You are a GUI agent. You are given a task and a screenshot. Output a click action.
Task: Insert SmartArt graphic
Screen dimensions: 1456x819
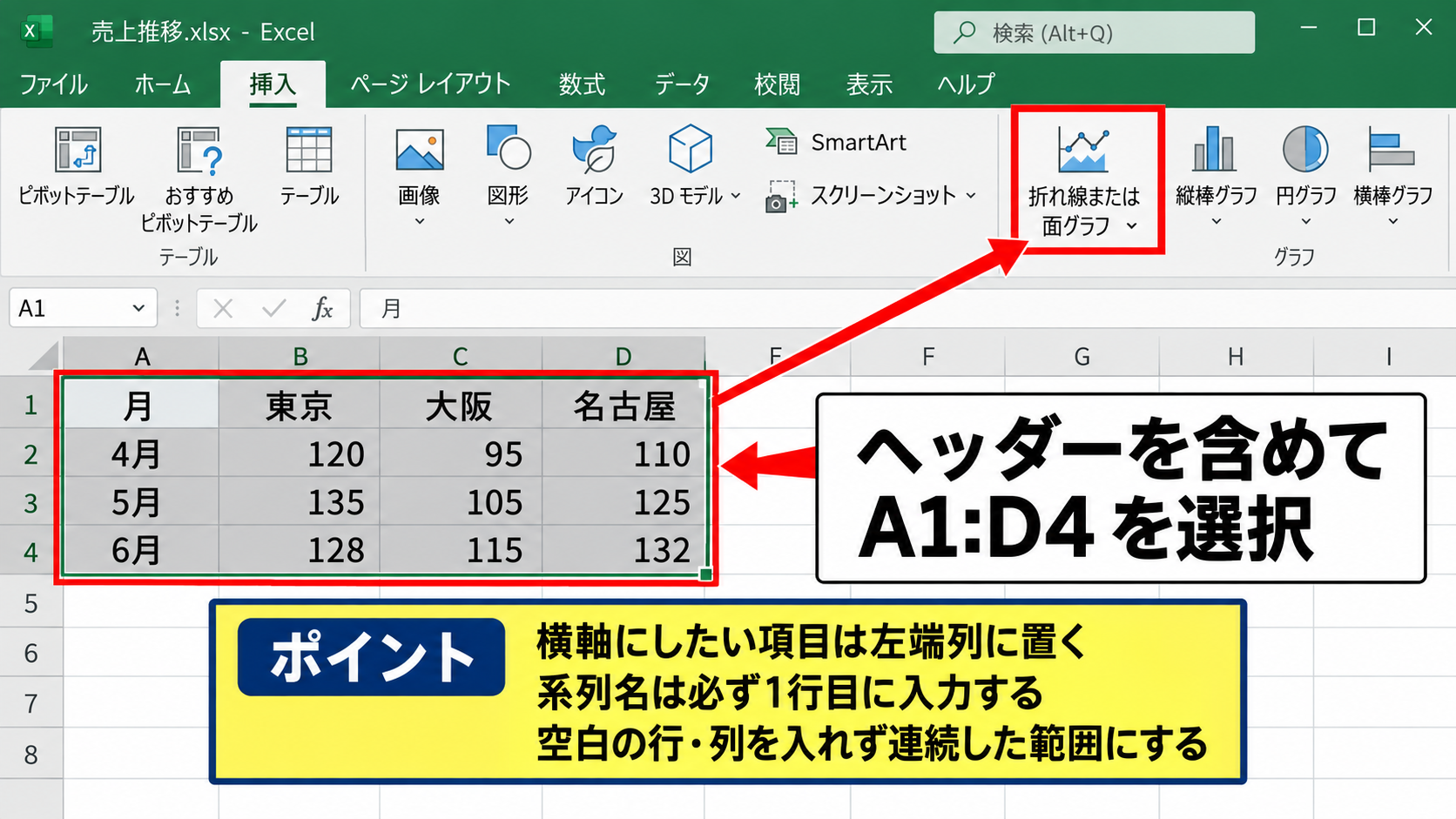pyautogui.click(x=836, y=142)
